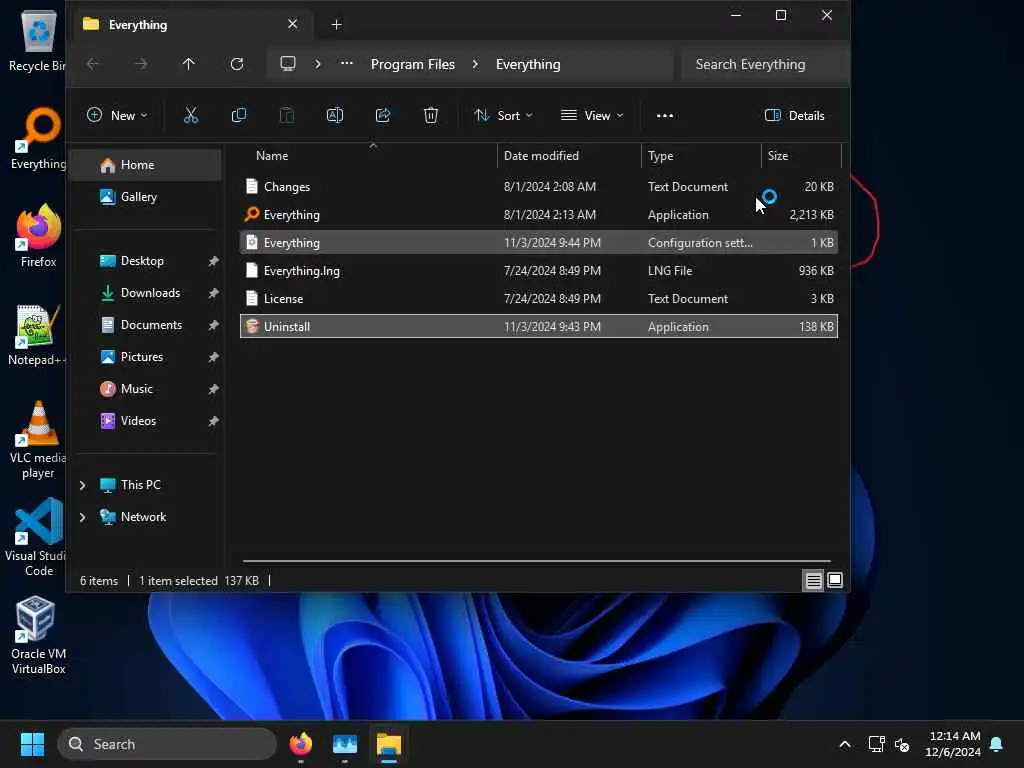Viewport: 1024px width, 768px height.
Task: Open the chevron after the monitor breadcrumb icon
Action: click(318, 64)
